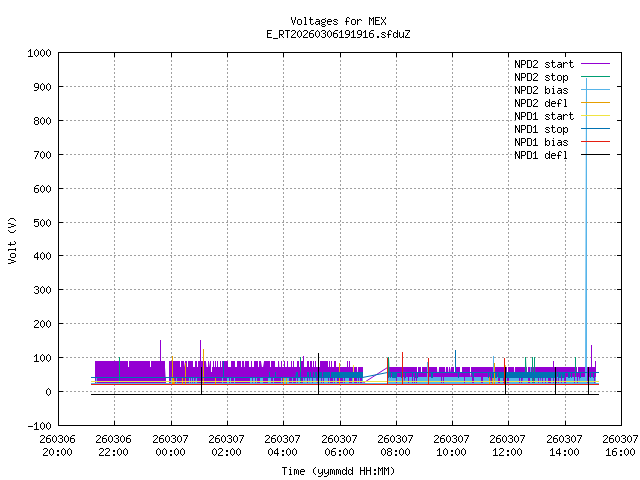
Task: Click the NPD2 bias legend label
Action: tap(541, 90)
